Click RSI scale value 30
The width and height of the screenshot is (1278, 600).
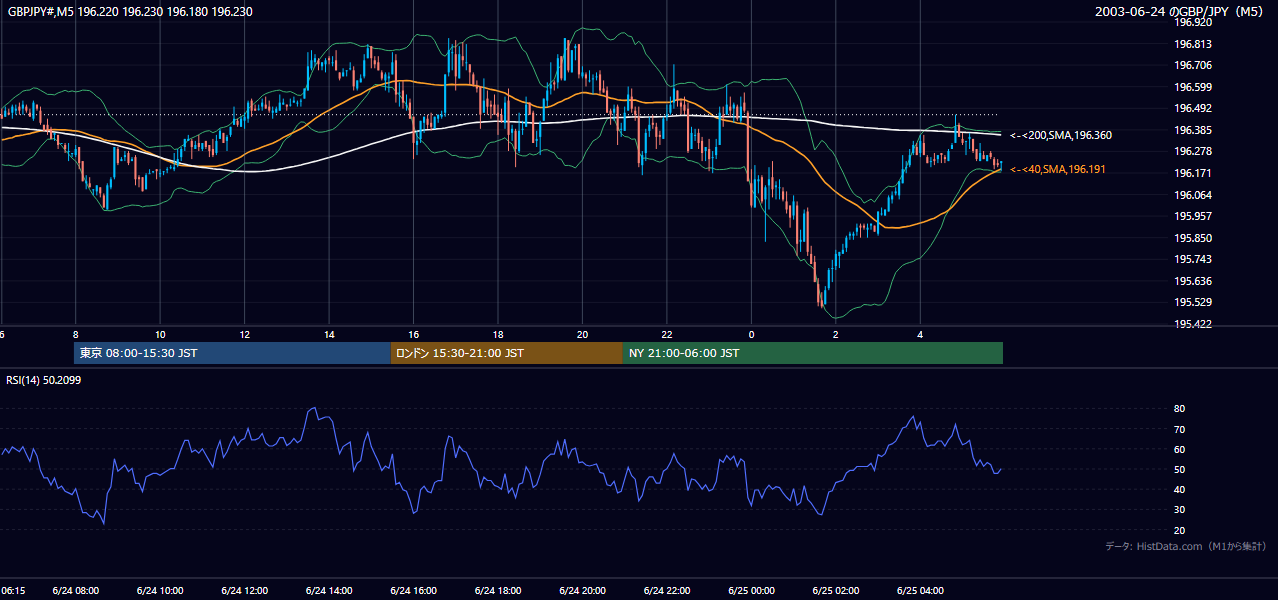1180,509
